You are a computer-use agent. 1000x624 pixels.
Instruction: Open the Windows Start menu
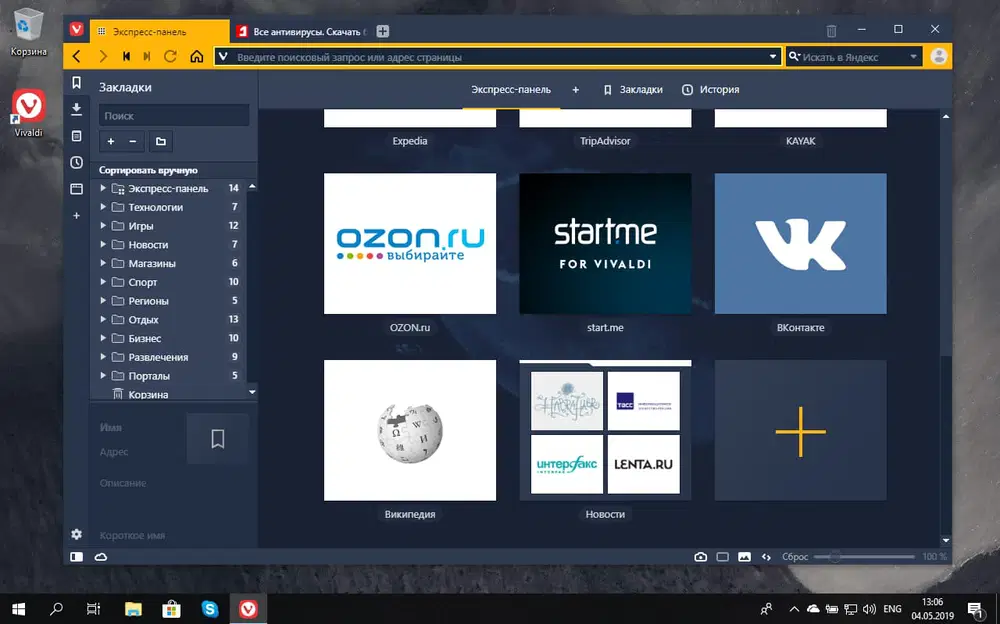[x=18, y=609]
